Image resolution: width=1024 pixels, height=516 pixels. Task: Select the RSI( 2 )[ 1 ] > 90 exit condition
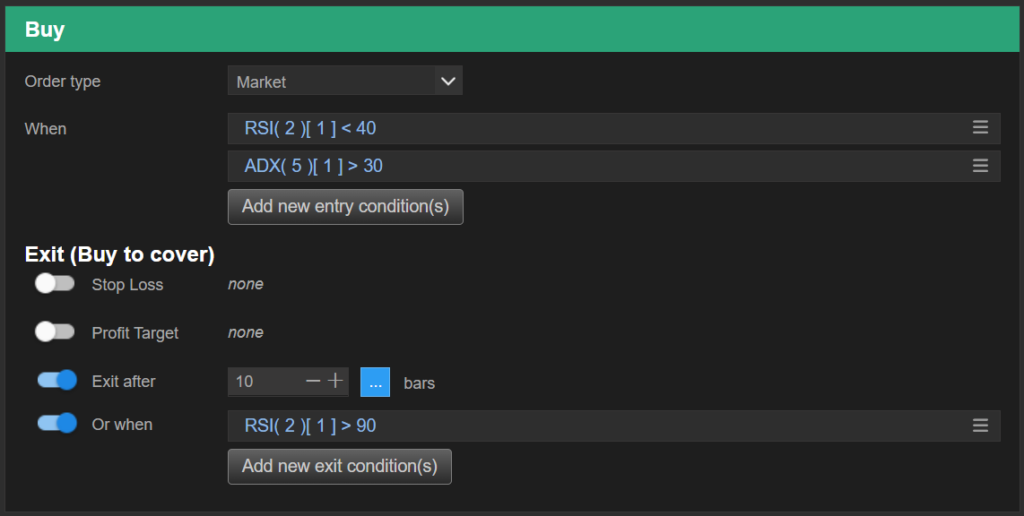point(310,426)
